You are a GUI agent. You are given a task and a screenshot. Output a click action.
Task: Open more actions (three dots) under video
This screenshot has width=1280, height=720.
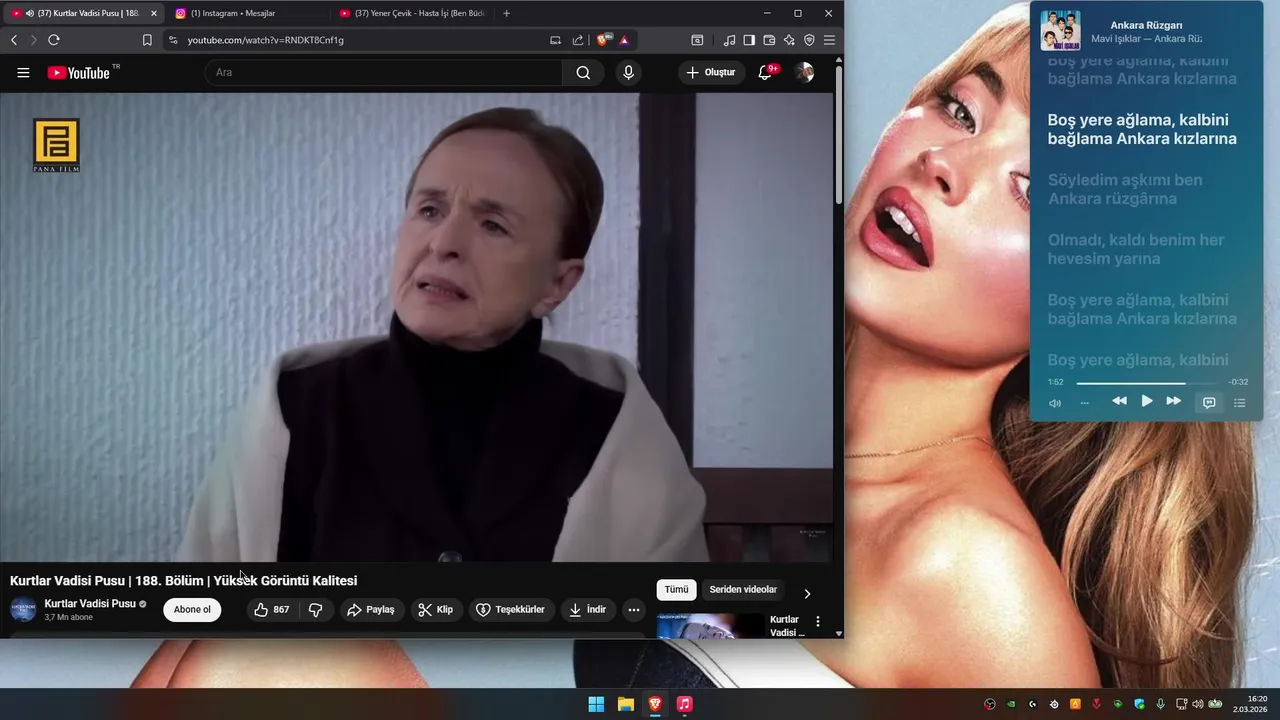click(634, 609)
